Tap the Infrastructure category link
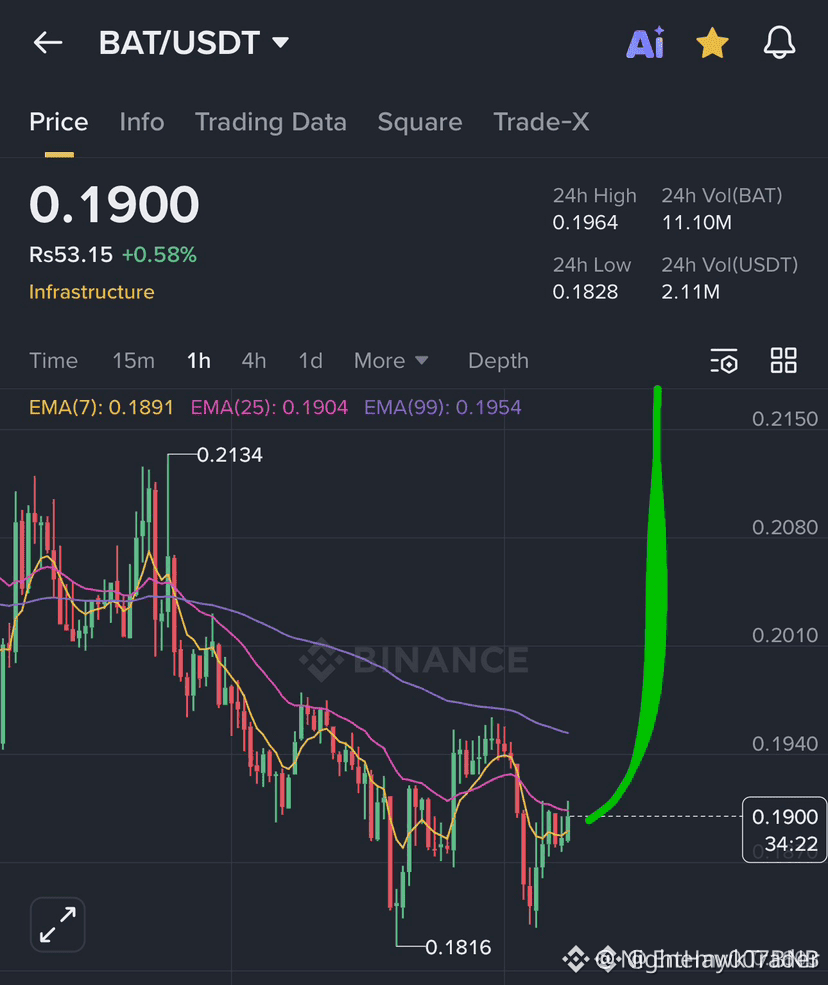828x985 pixels. (x=91, y=292)
